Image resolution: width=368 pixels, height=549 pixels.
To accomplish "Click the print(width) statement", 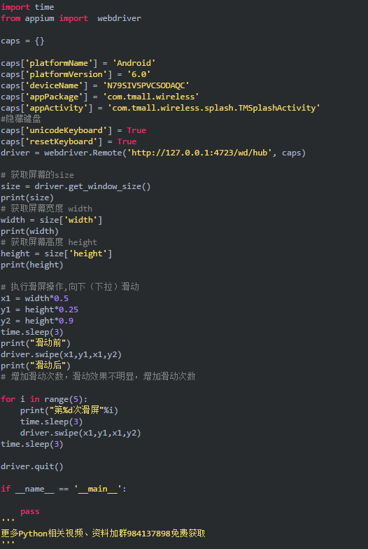I will [x=29, y=231].
